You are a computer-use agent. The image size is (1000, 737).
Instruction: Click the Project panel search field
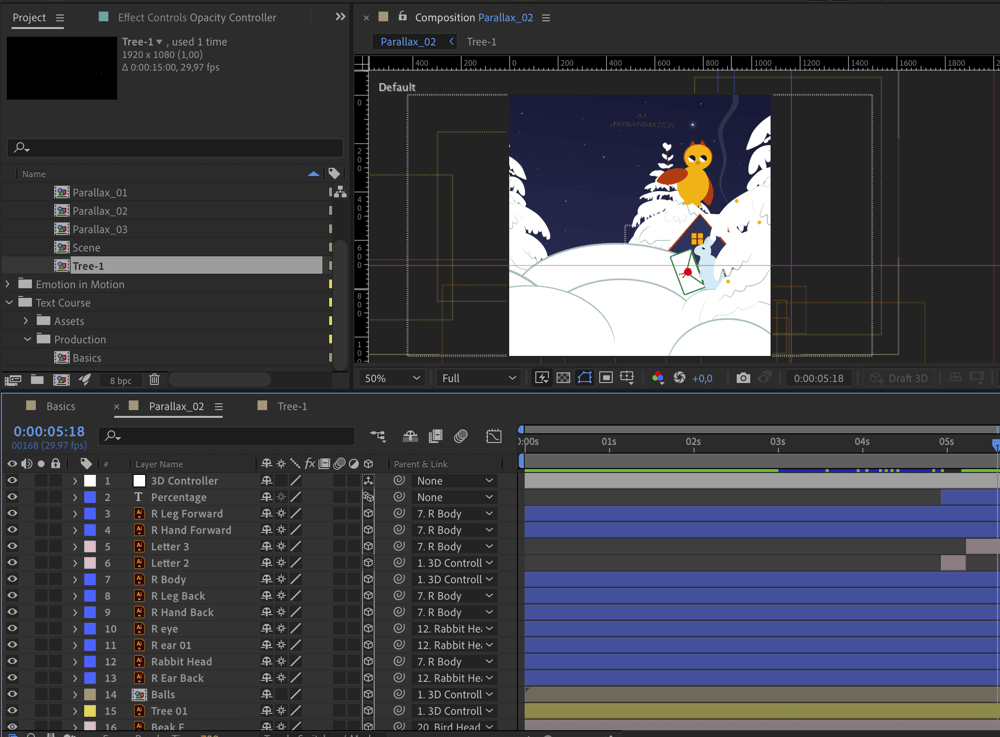click(175, 147)
